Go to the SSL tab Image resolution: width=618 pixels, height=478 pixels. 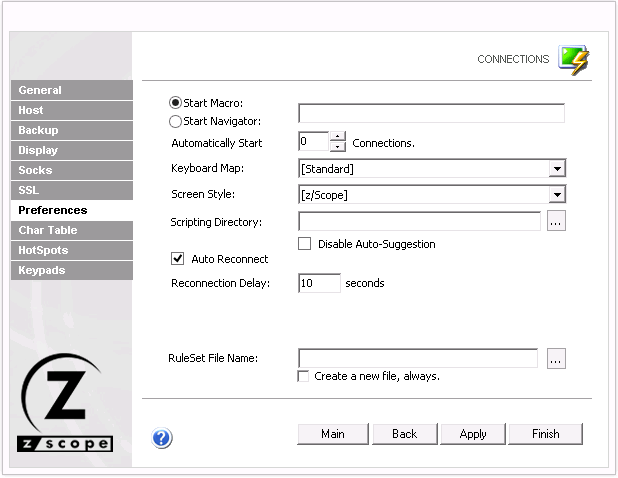[x=72, y=190]
